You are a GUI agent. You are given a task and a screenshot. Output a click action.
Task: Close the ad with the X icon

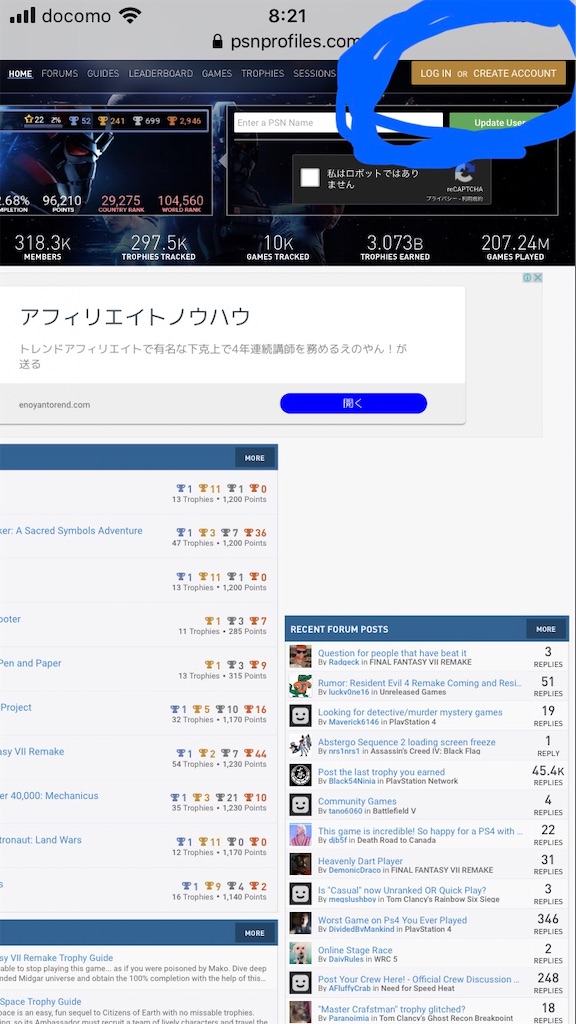click(537, 278)
